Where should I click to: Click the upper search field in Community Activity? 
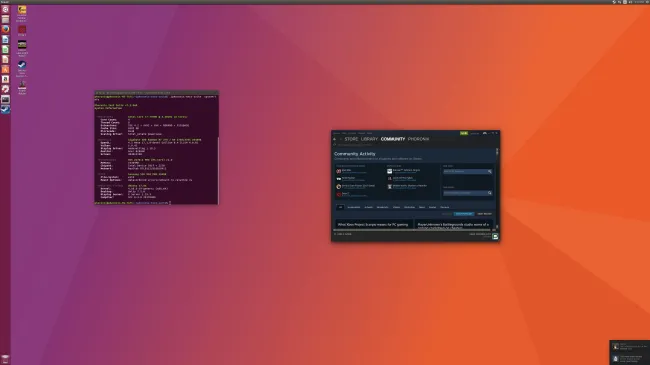tap(467, 171)
